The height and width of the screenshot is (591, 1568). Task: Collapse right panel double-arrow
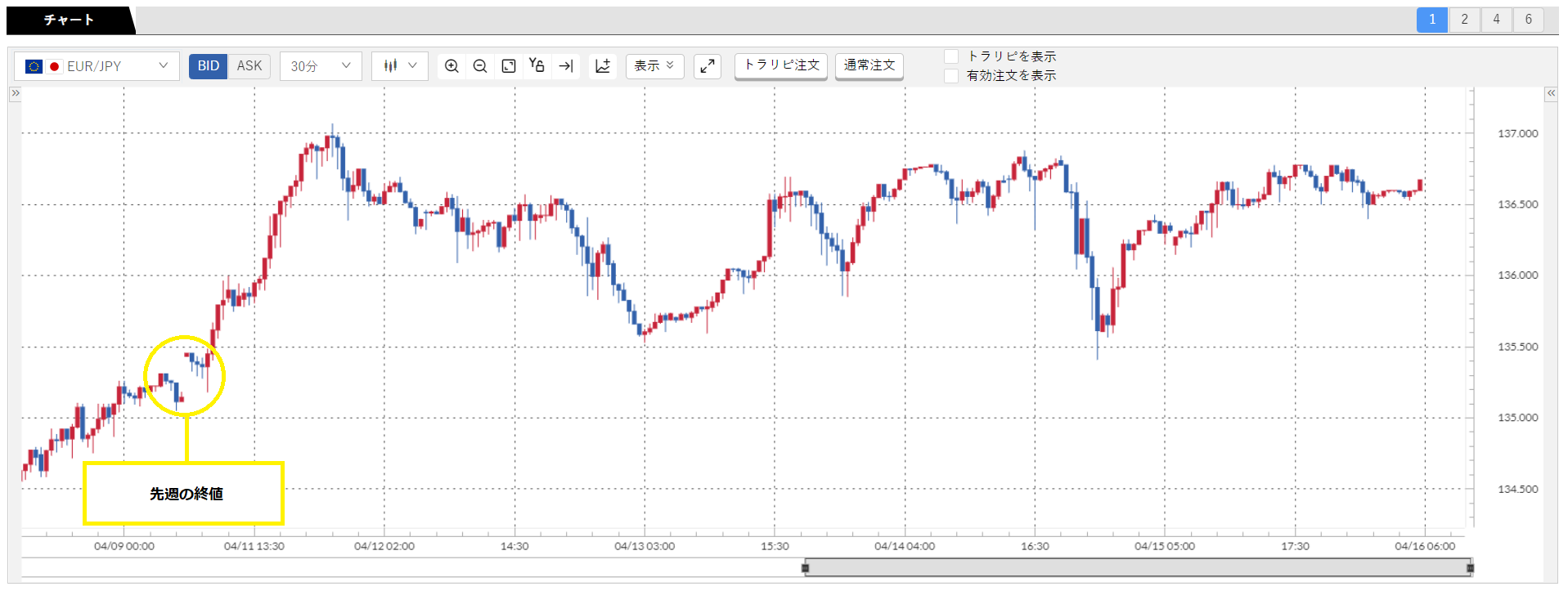coord(1551,94)
